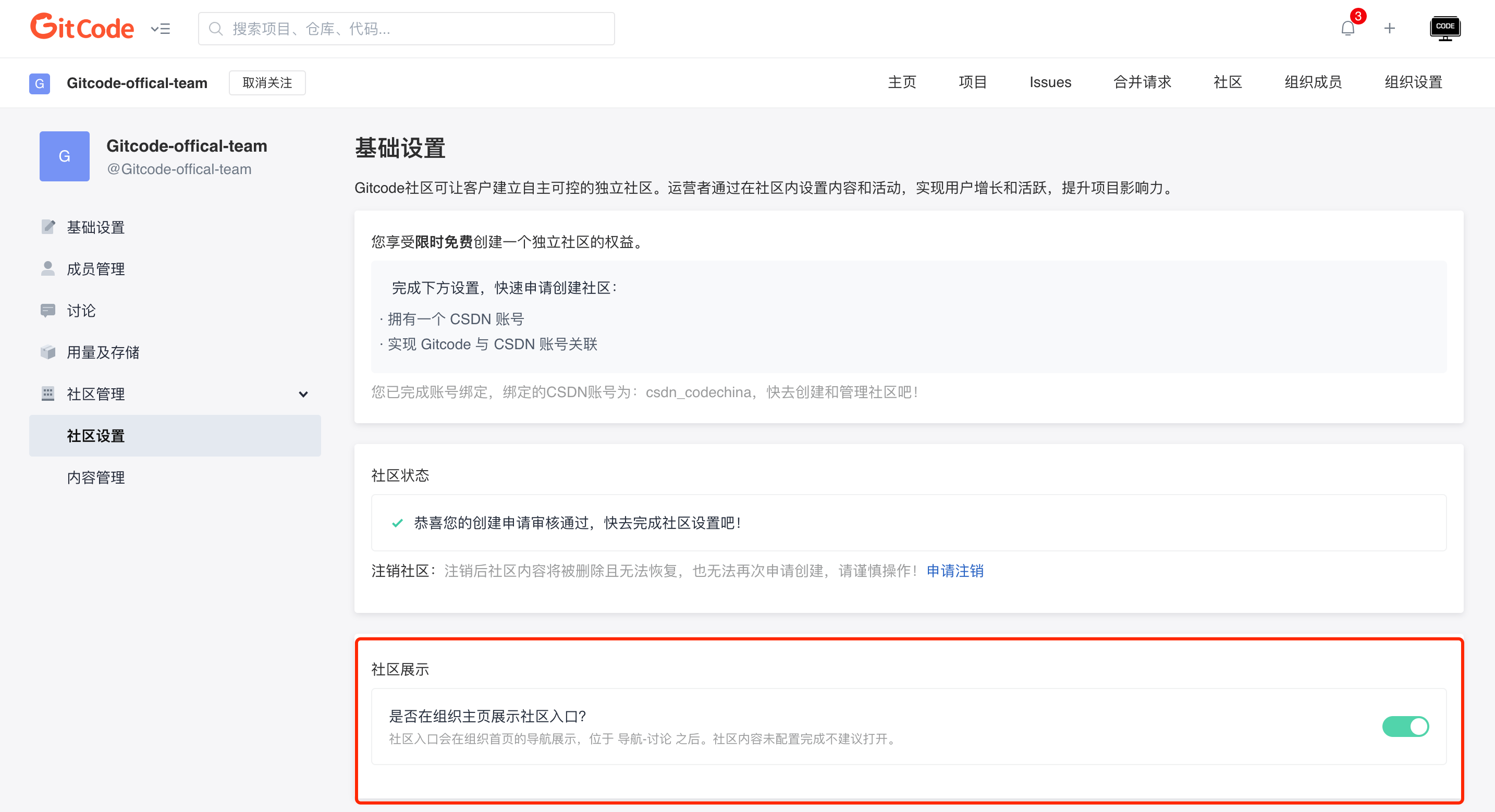1495x812 pixels.
Task: Click the 基础设置 page heading
Action: point(400,148)
